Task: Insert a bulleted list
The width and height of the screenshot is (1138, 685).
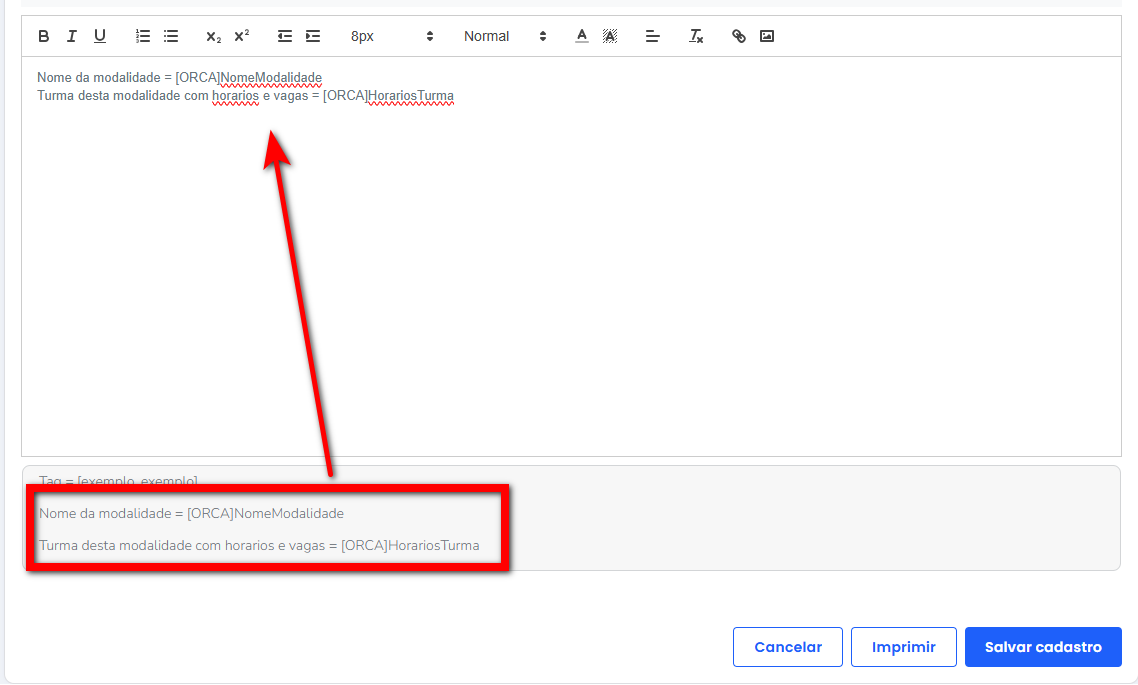Action: coord(171,36)
